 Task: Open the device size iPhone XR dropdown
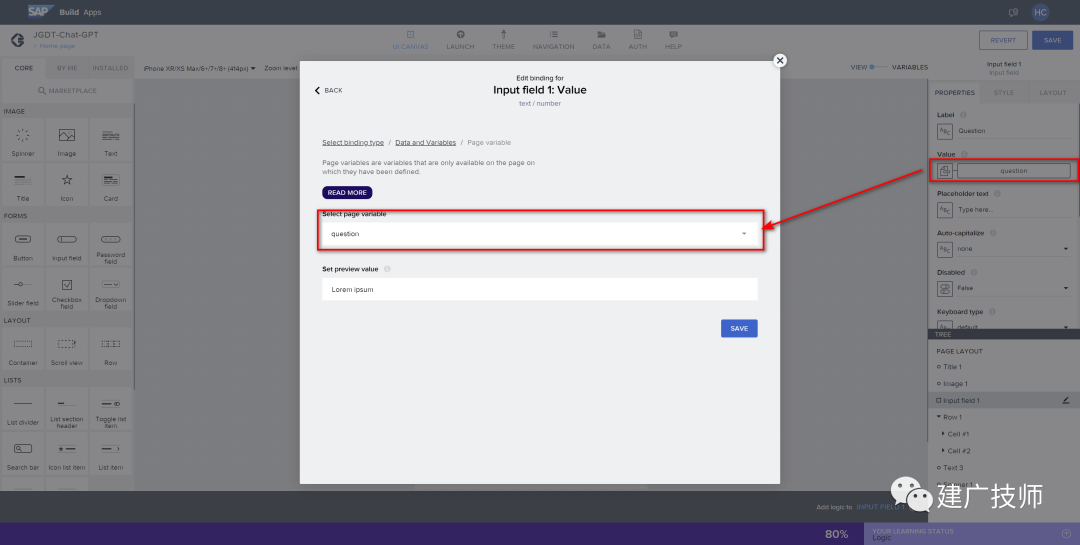click(200, 68)
